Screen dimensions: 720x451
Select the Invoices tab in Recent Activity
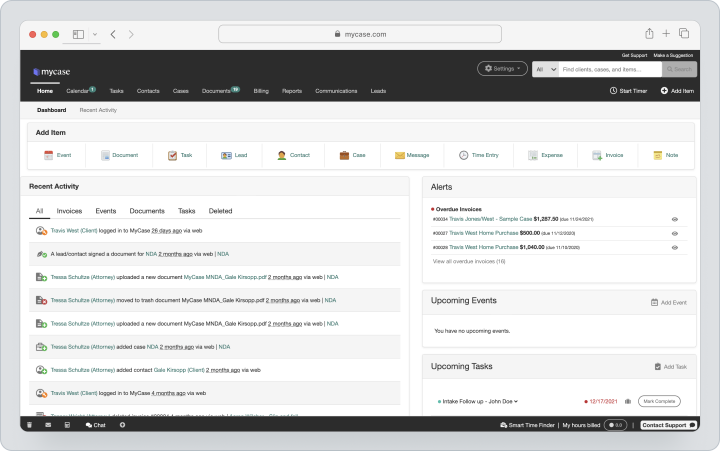pyautogui.click(x=69, y=211)
